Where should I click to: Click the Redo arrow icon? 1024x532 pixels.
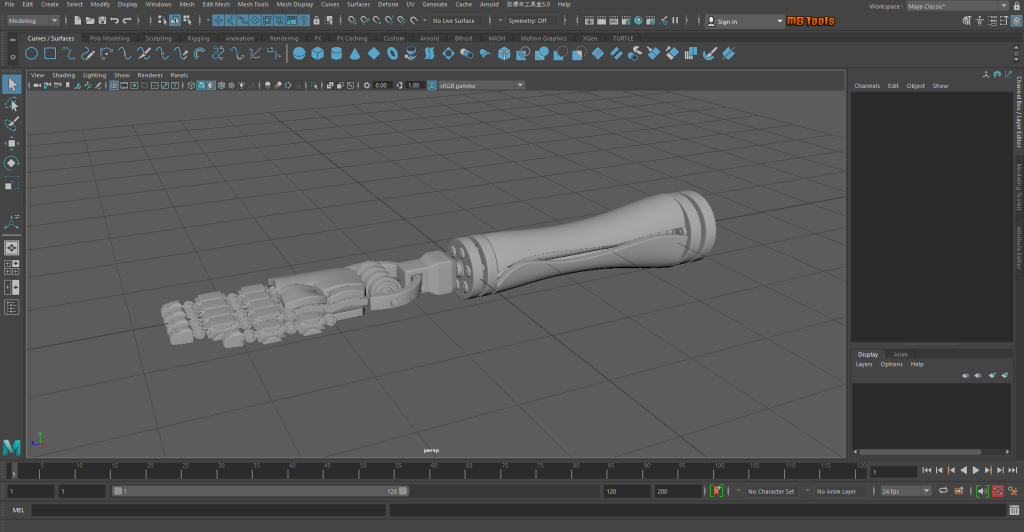[x=127, y=21]
